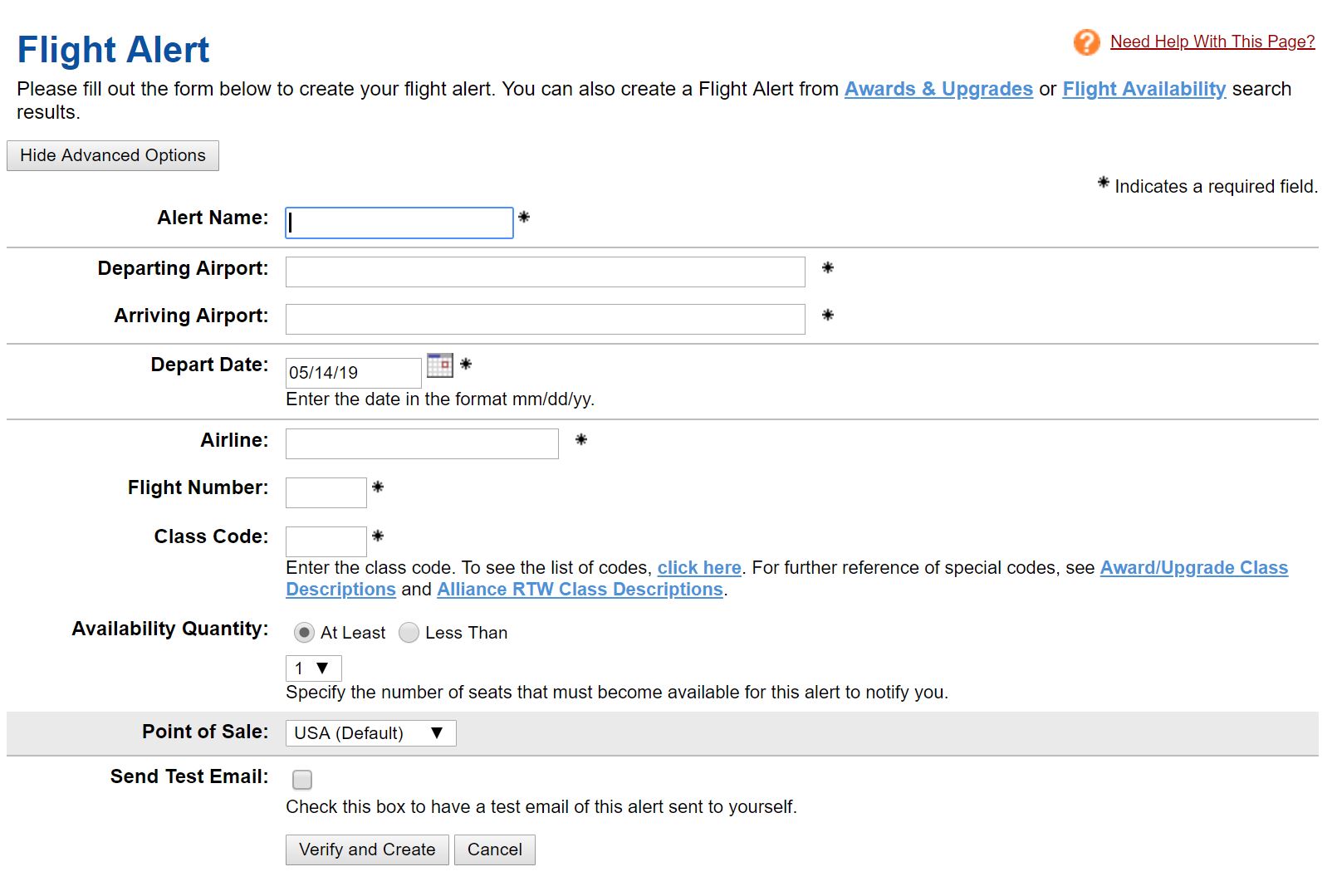Viewport: 1332px width, 896px height.
Task: Select the At Least radio button
Action: pyautogui.click(x=305, y=632)
